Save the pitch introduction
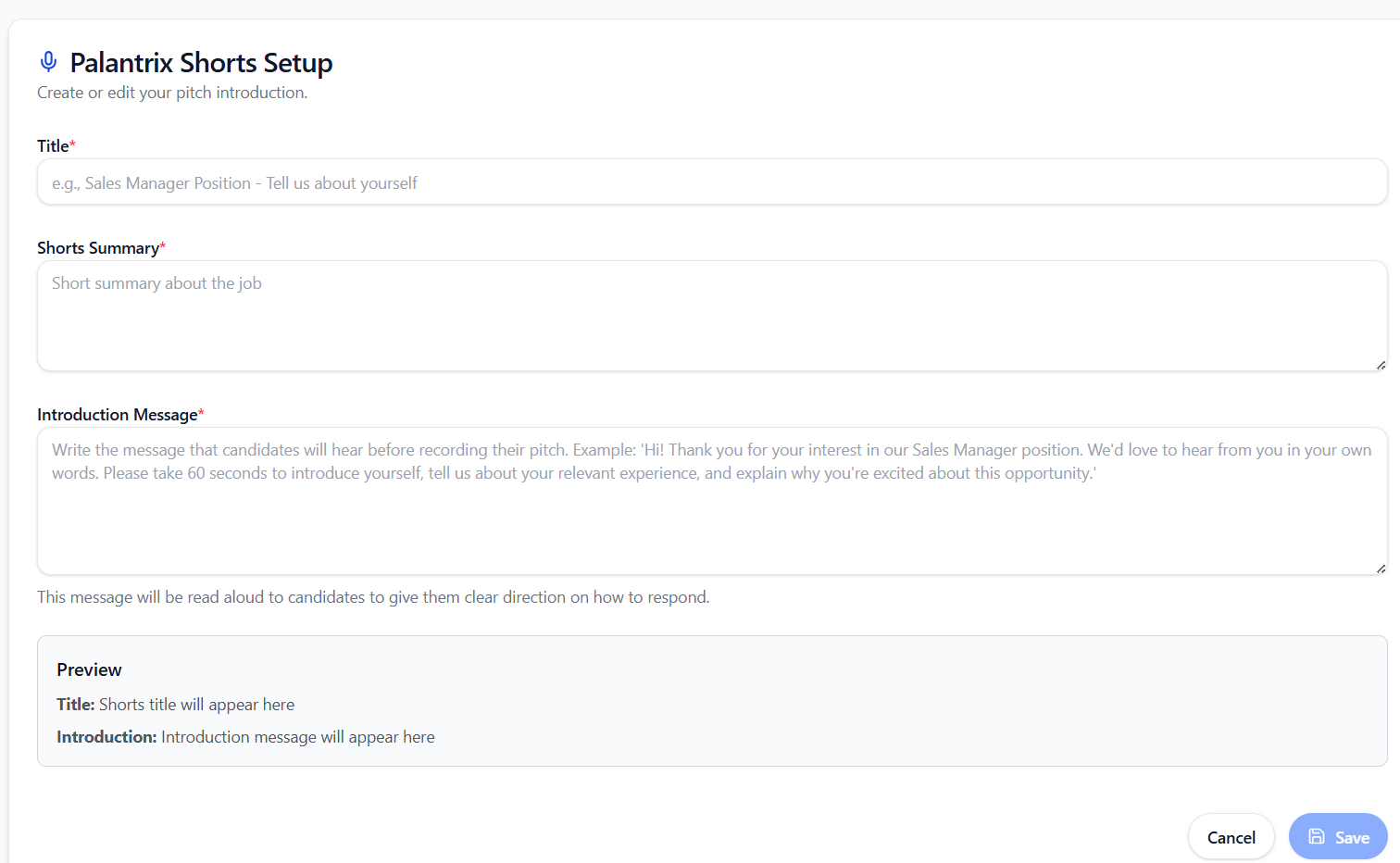The height and width of the screenshot is (863, 1400). 1338,836
